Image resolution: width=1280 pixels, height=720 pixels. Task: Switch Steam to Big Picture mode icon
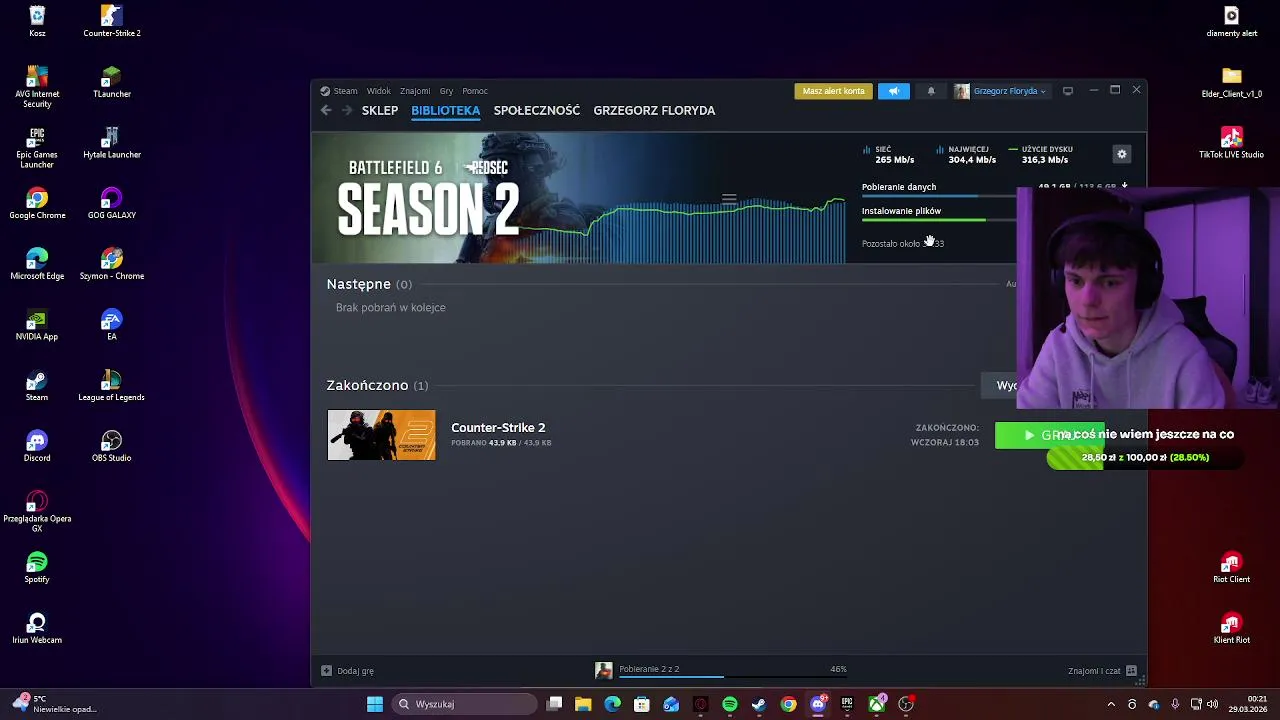pos(1068,91)
